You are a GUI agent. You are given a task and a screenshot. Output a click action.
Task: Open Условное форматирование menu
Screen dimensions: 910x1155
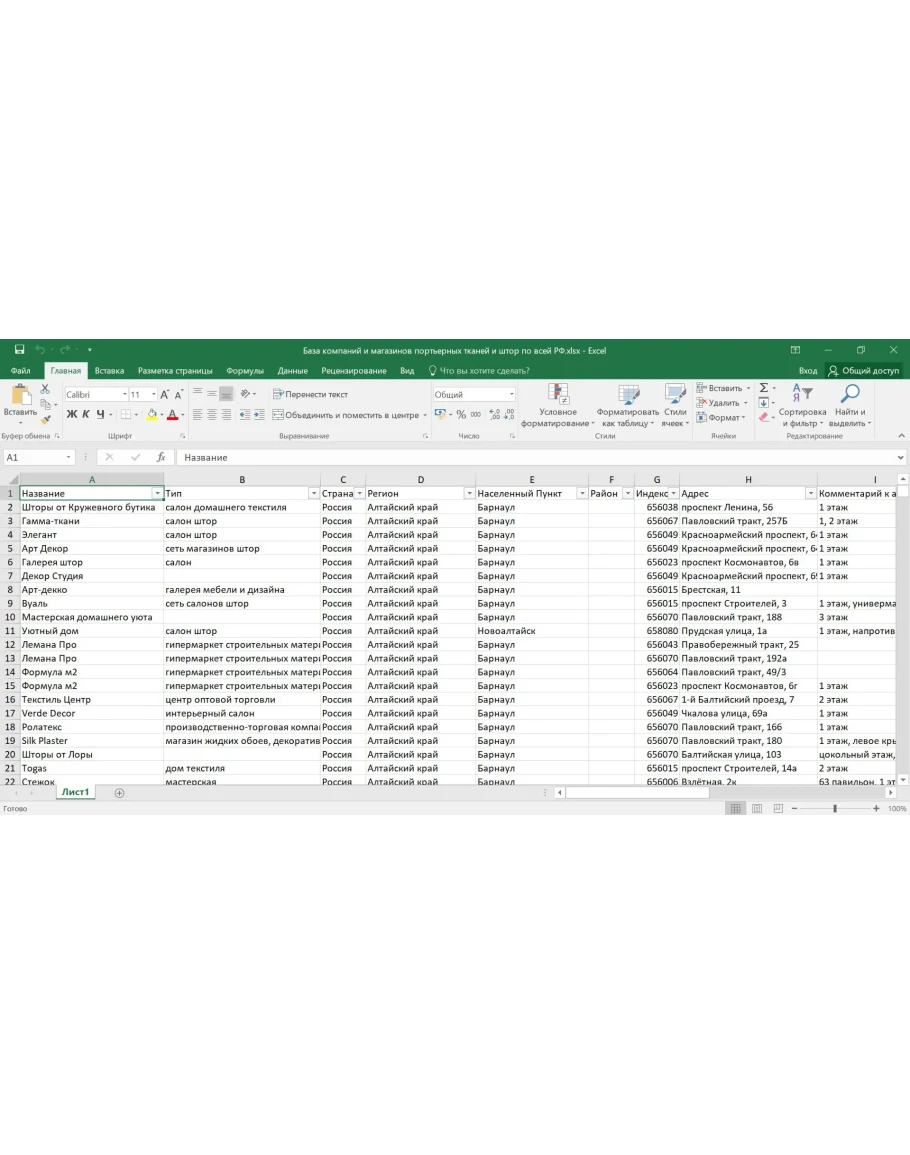tap(558, 405)
